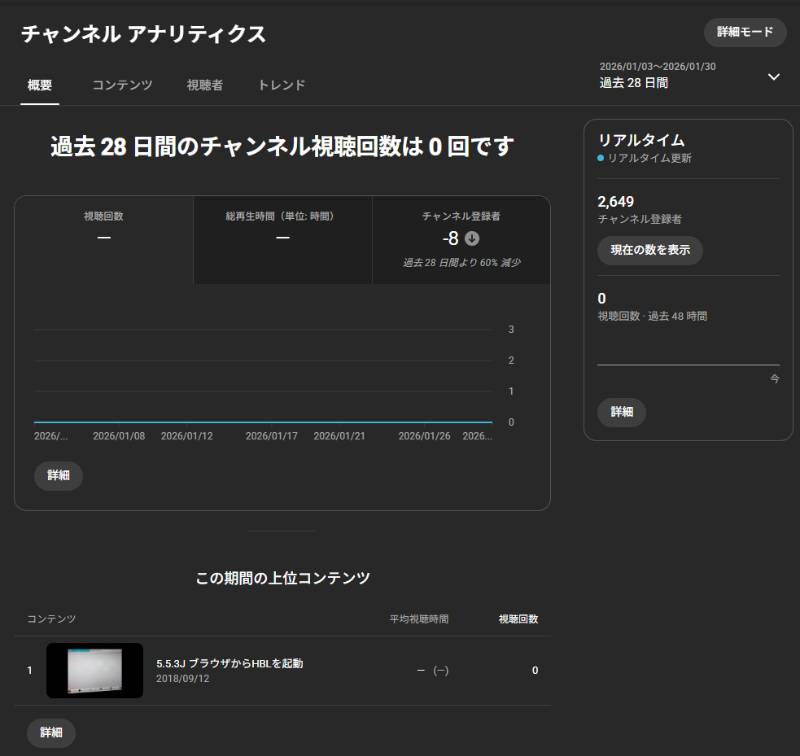800x756 pixels.
Task: Click 詳細 button below top content table
Action: click(x=51, y=733)
